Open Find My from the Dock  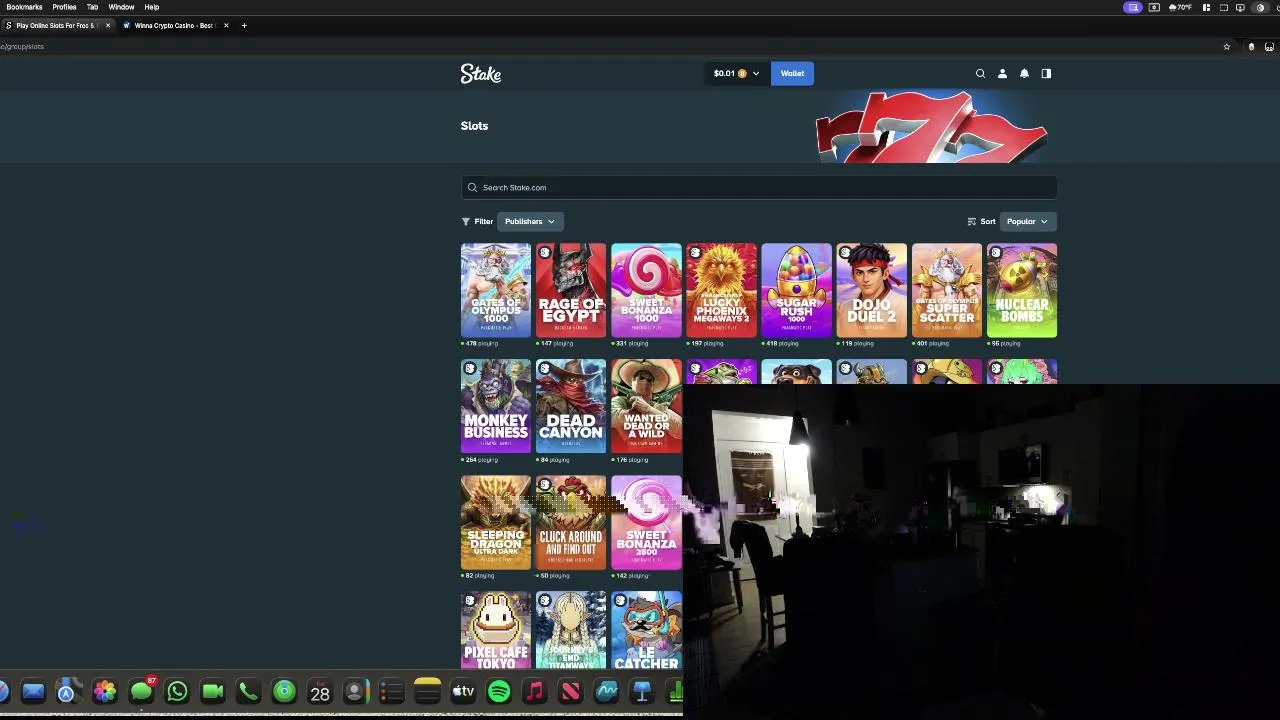tap(284, 691)
